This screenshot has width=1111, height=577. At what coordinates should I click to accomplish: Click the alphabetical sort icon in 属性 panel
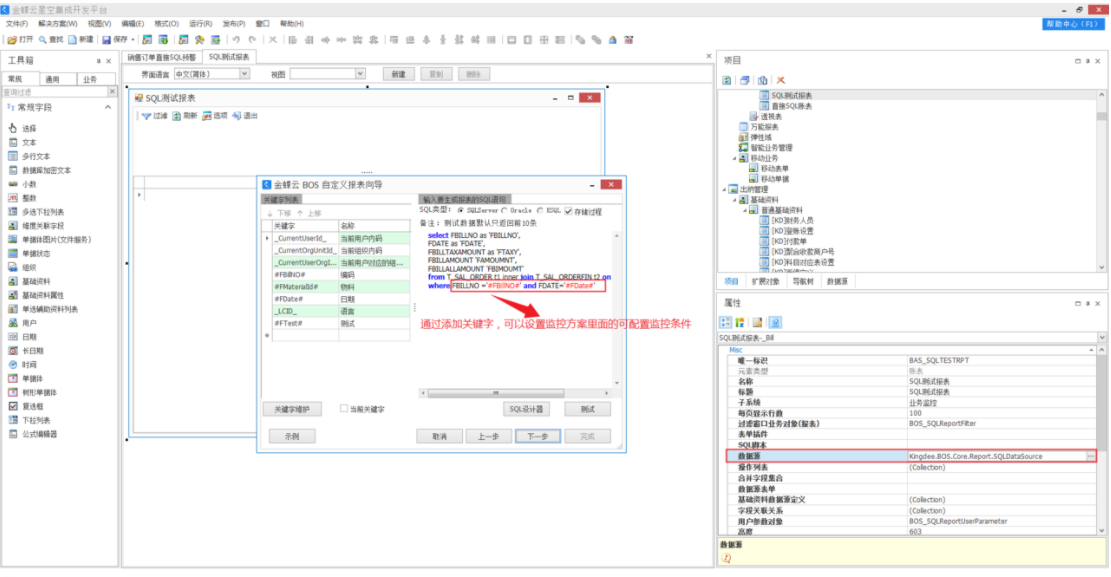point(740,323)
